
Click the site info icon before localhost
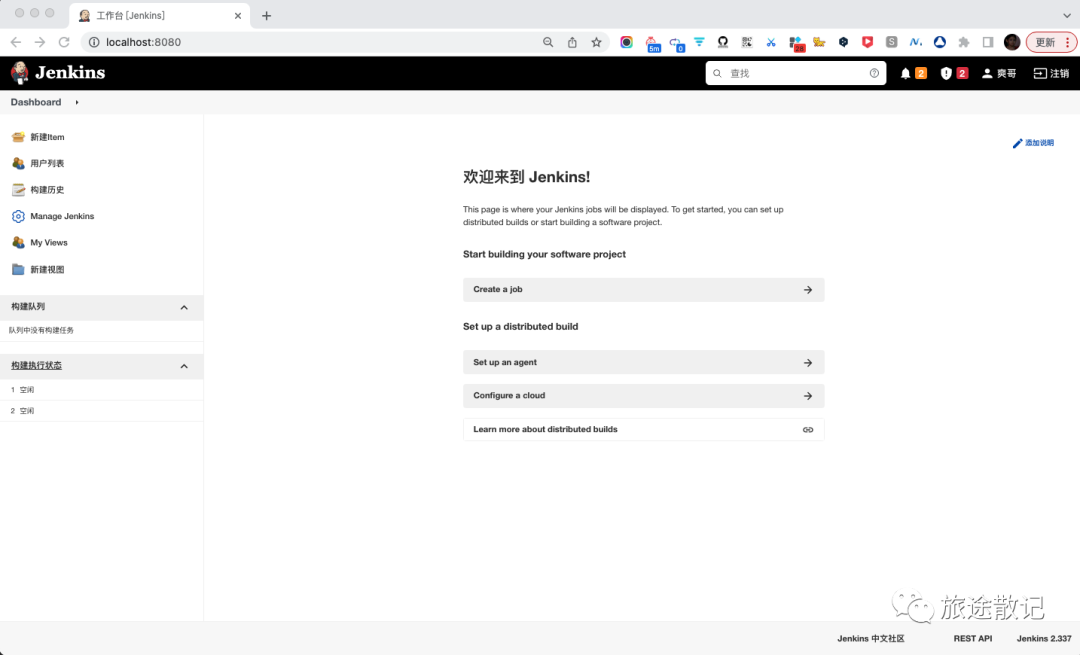point(94,42)
